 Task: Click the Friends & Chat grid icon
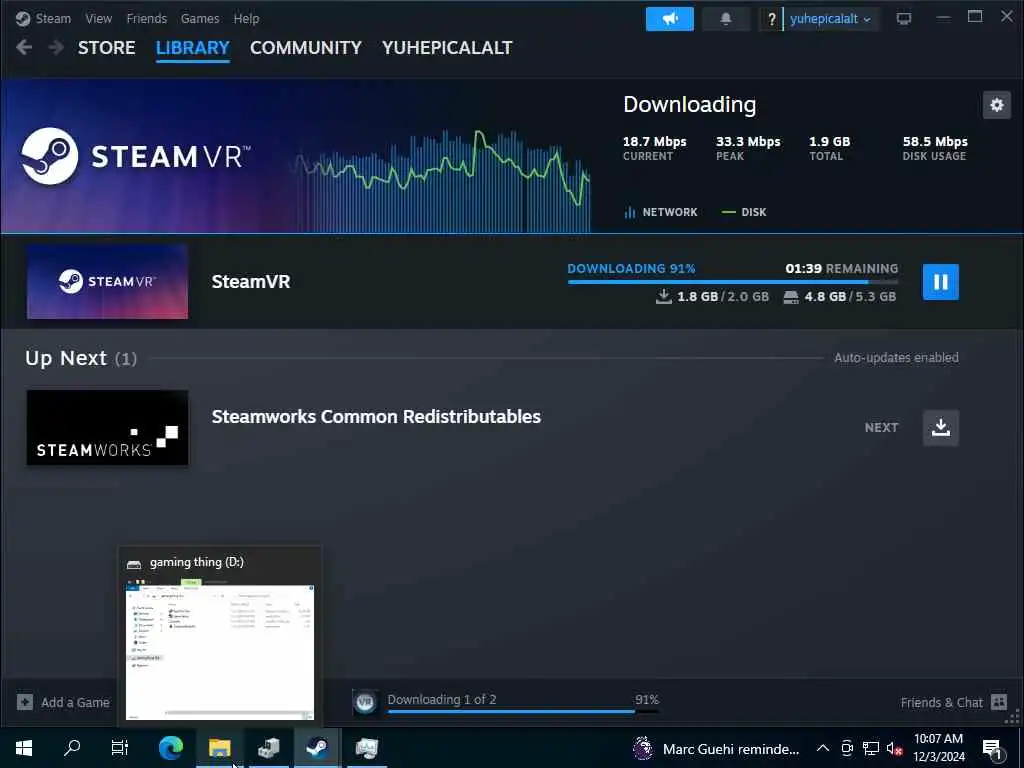pos(999,703)
